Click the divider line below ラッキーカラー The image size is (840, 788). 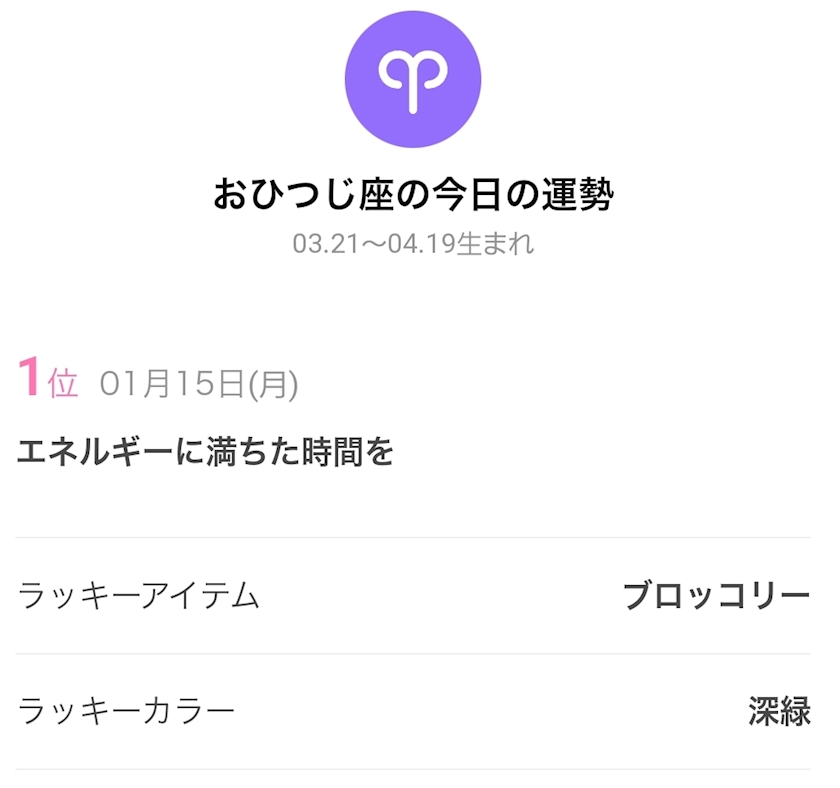coord(412,770)
